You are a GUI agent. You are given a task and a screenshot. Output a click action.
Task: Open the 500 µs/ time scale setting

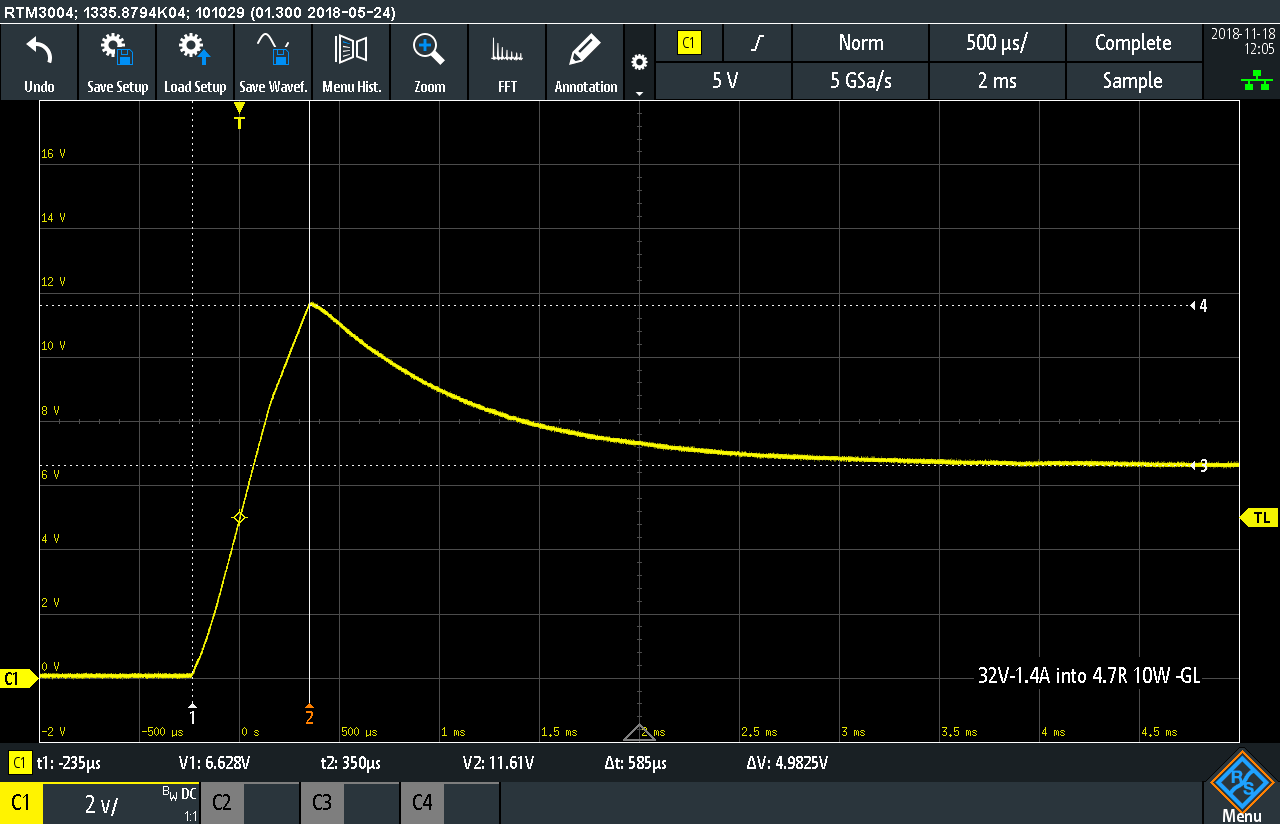pyautogui.click(x=997, y=43)
